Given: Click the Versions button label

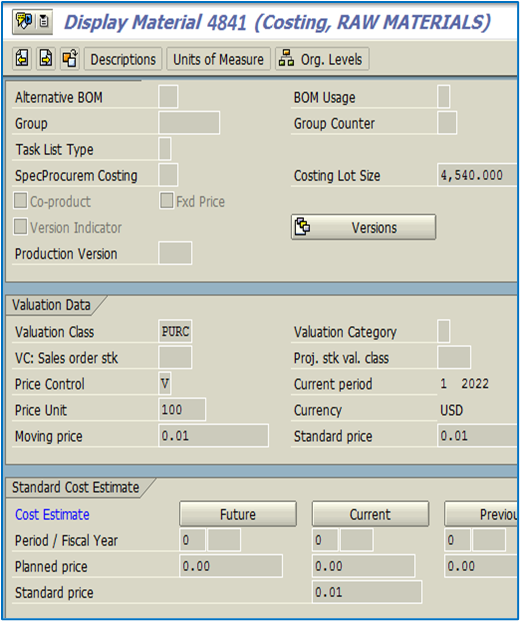Looking at the screenshot, I should [x=374, y=228].
